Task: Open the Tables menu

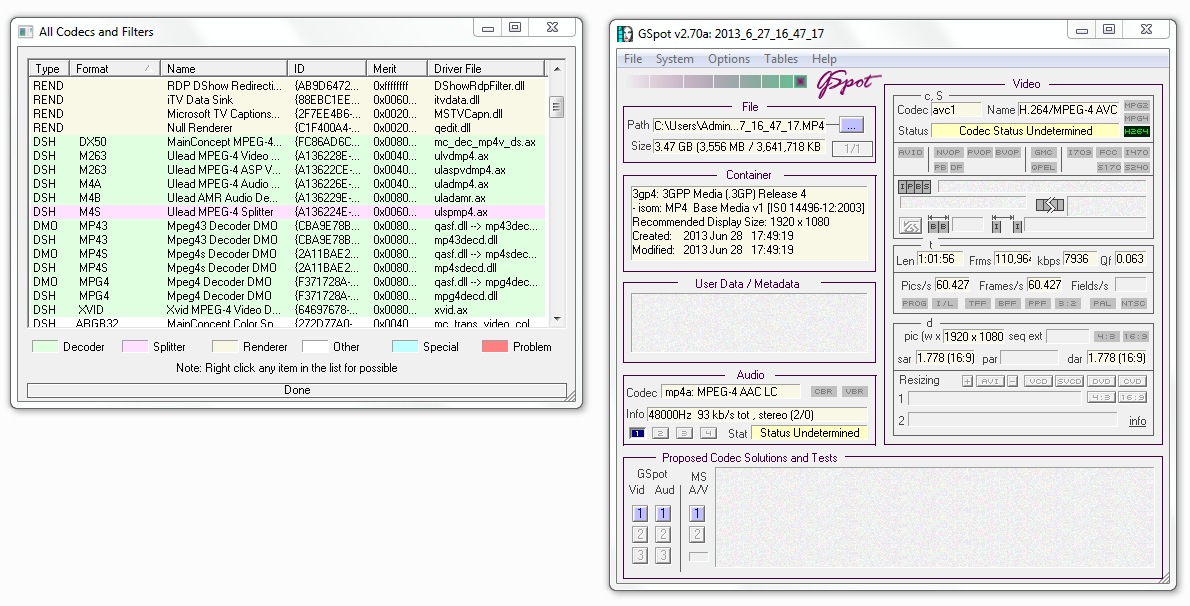Action: pyautogui.click(x=781, y=59)
